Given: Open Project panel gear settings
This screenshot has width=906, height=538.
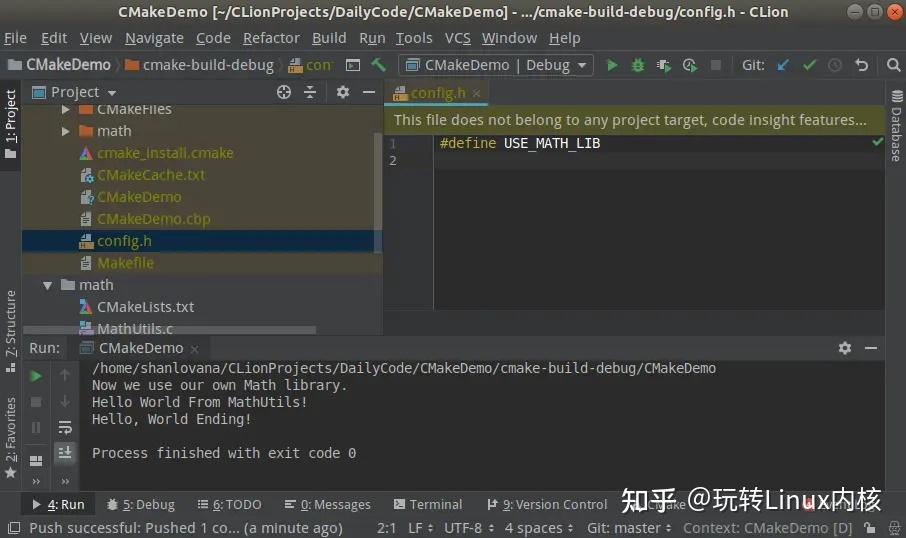Looking at the screenshot, I should tap(343, 92).
